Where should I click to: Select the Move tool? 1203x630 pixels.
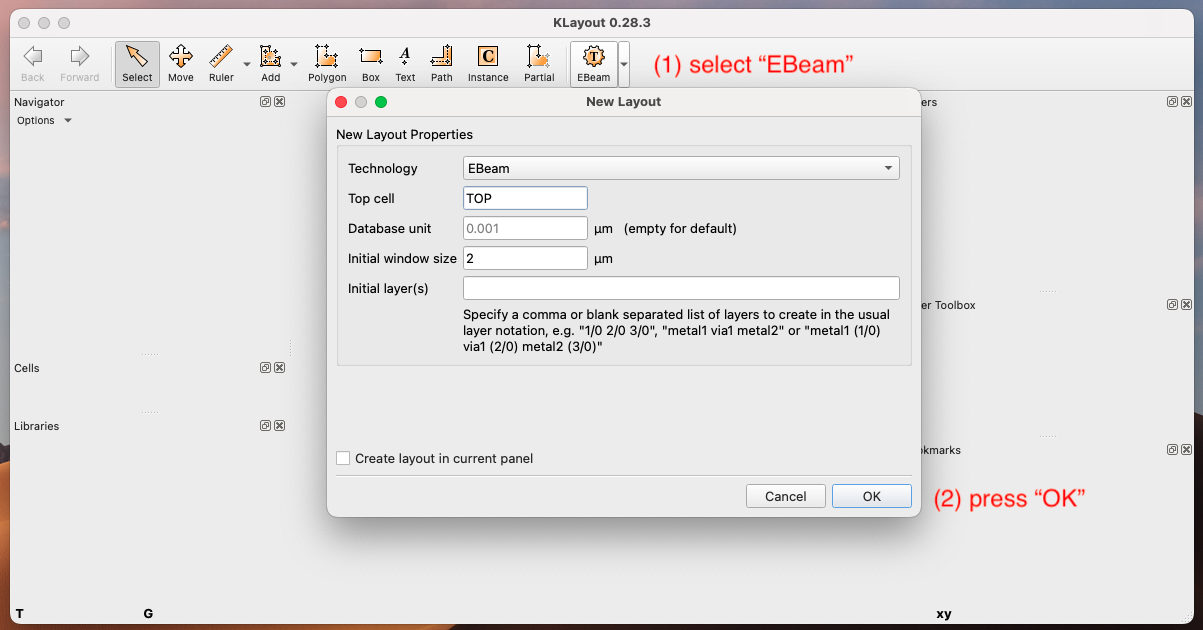coord(180,63)
